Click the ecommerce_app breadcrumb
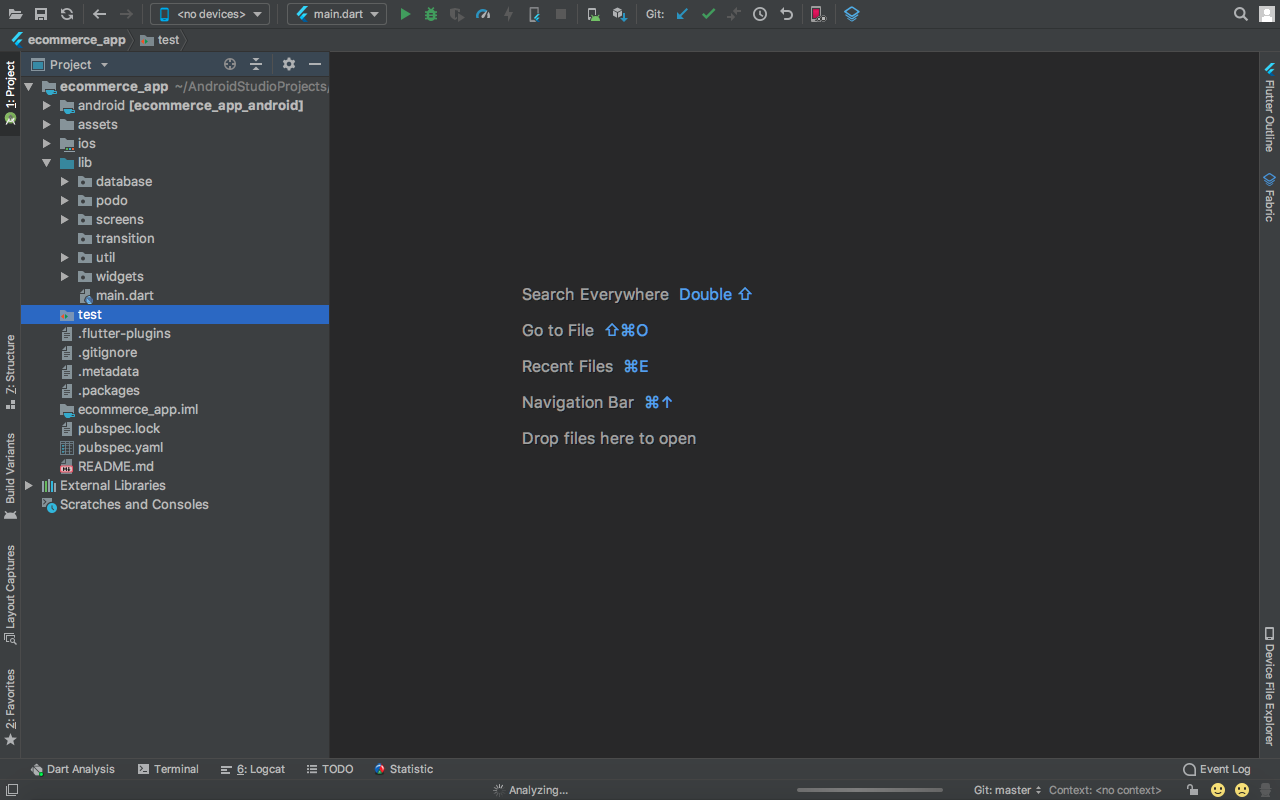This screenshot has height=800, width=1280. [x=68, y=40]
